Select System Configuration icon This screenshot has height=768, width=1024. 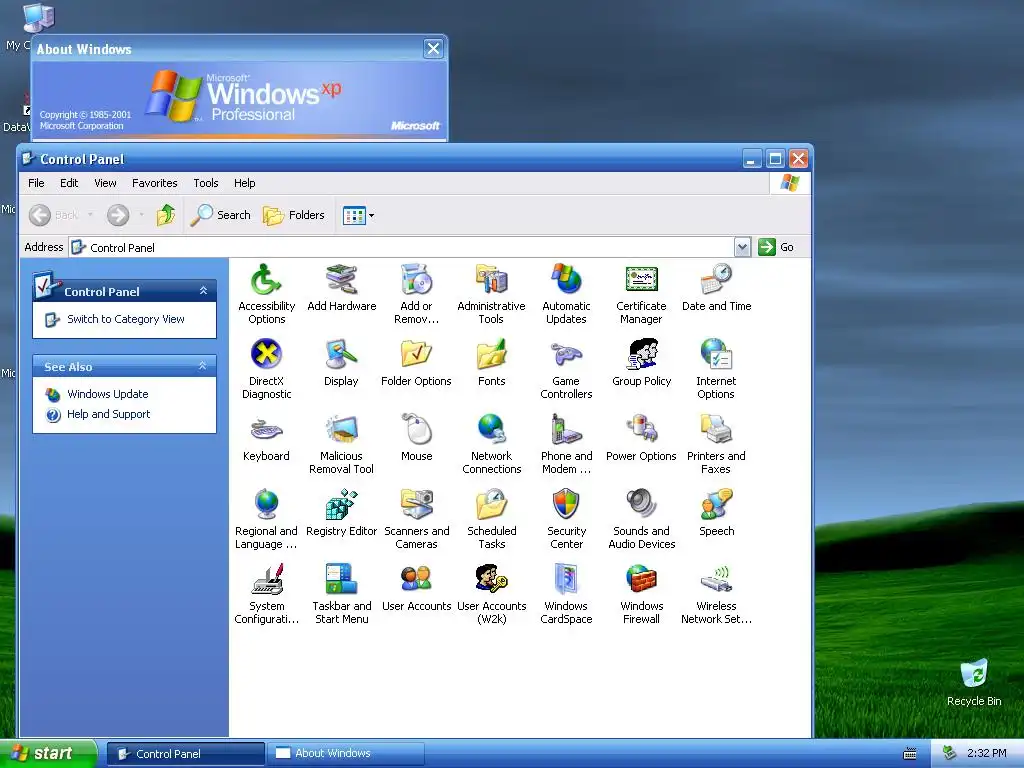coord(266,580)
